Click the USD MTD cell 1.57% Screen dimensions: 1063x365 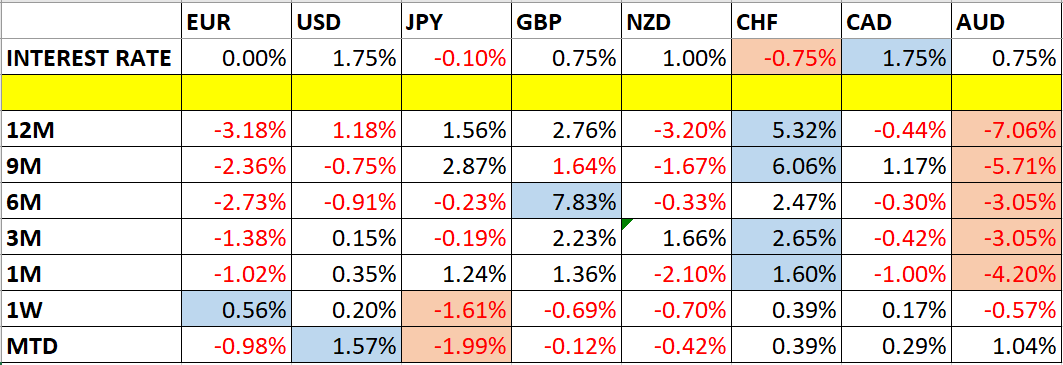tap(346, 347)
